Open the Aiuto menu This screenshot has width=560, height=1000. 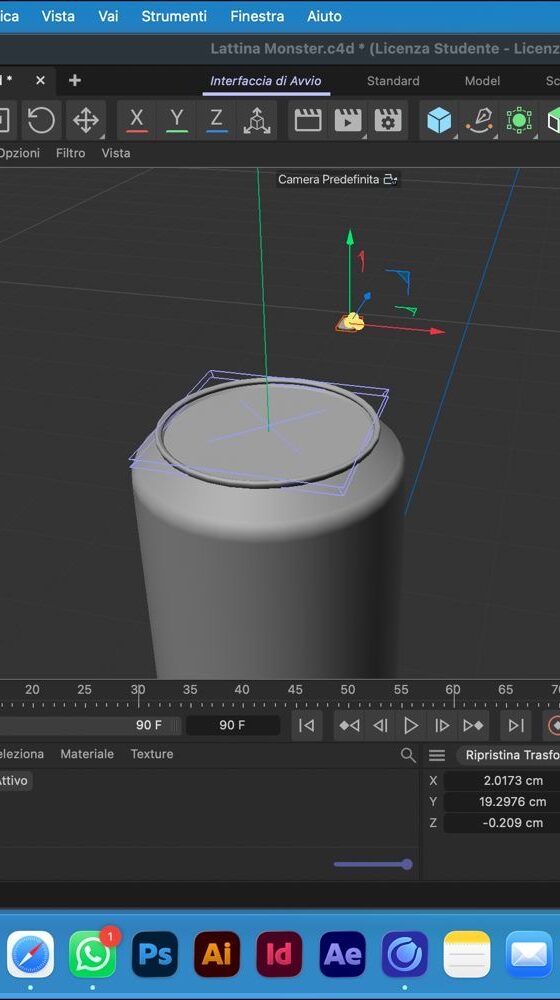324,16
